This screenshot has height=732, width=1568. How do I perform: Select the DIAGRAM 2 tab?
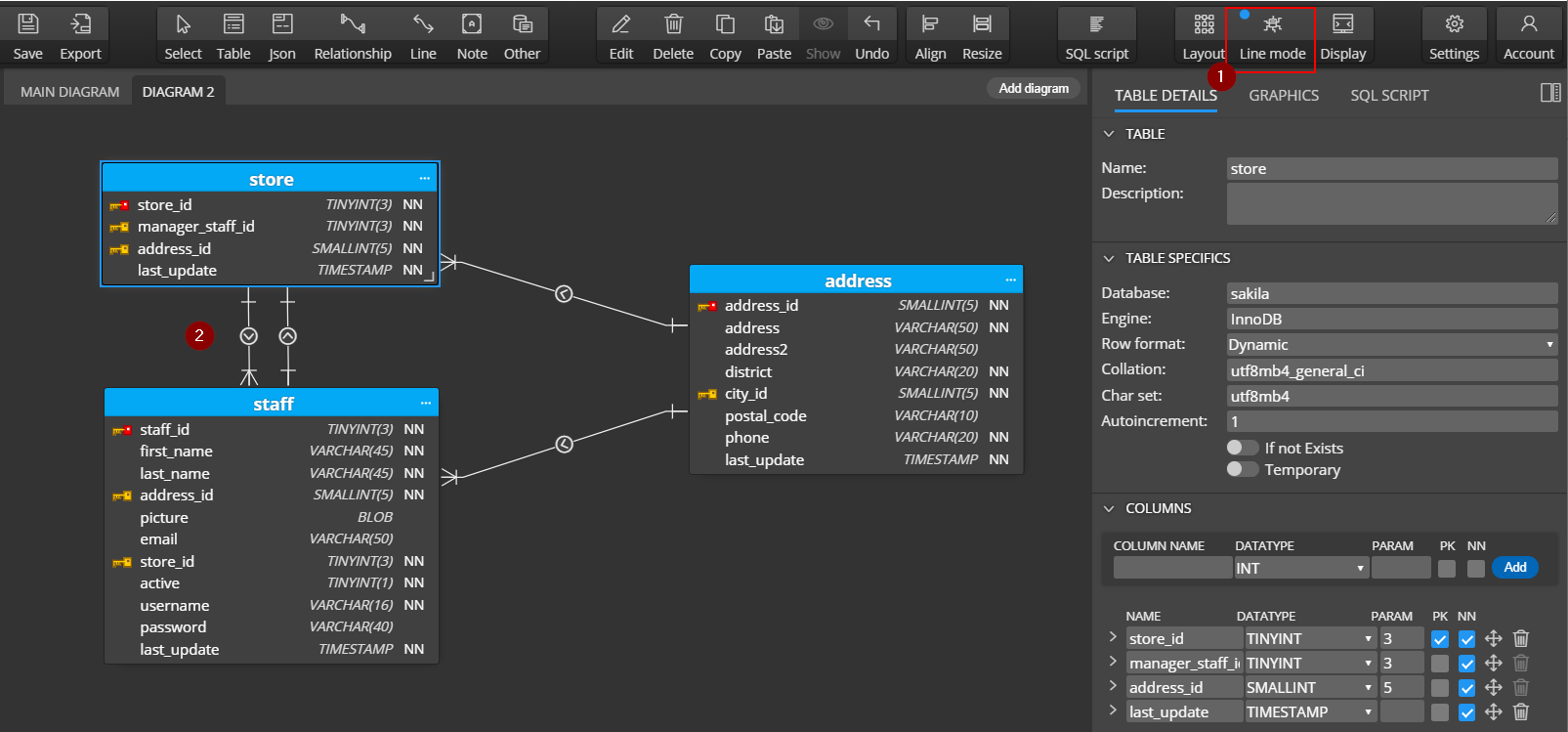coord(178,92)
